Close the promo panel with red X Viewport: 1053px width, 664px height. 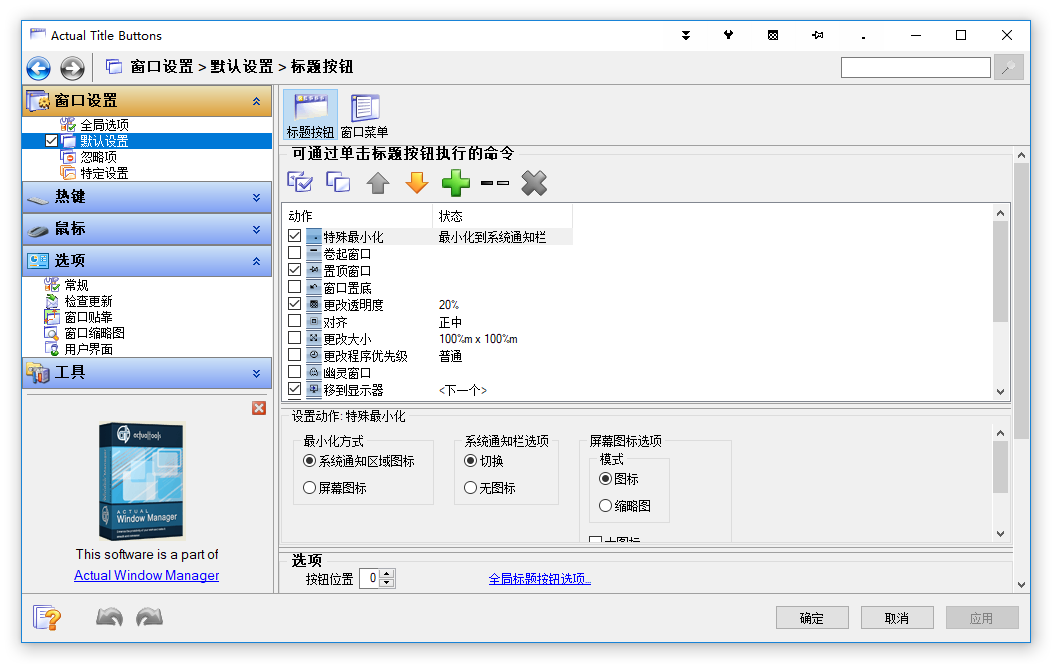tap(259, 408)
